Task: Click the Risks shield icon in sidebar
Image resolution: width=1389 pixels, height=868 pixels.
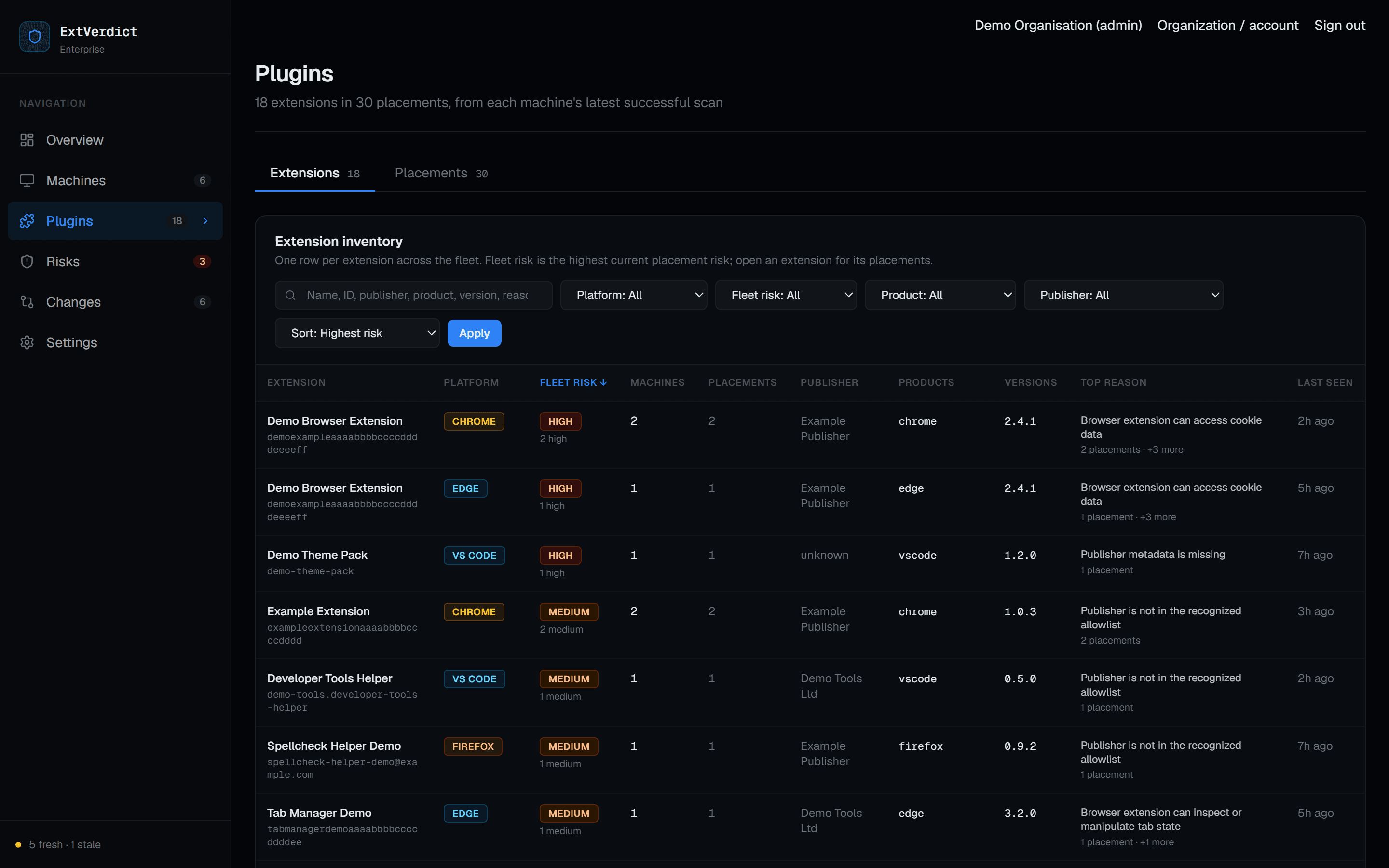Action: 27,261
